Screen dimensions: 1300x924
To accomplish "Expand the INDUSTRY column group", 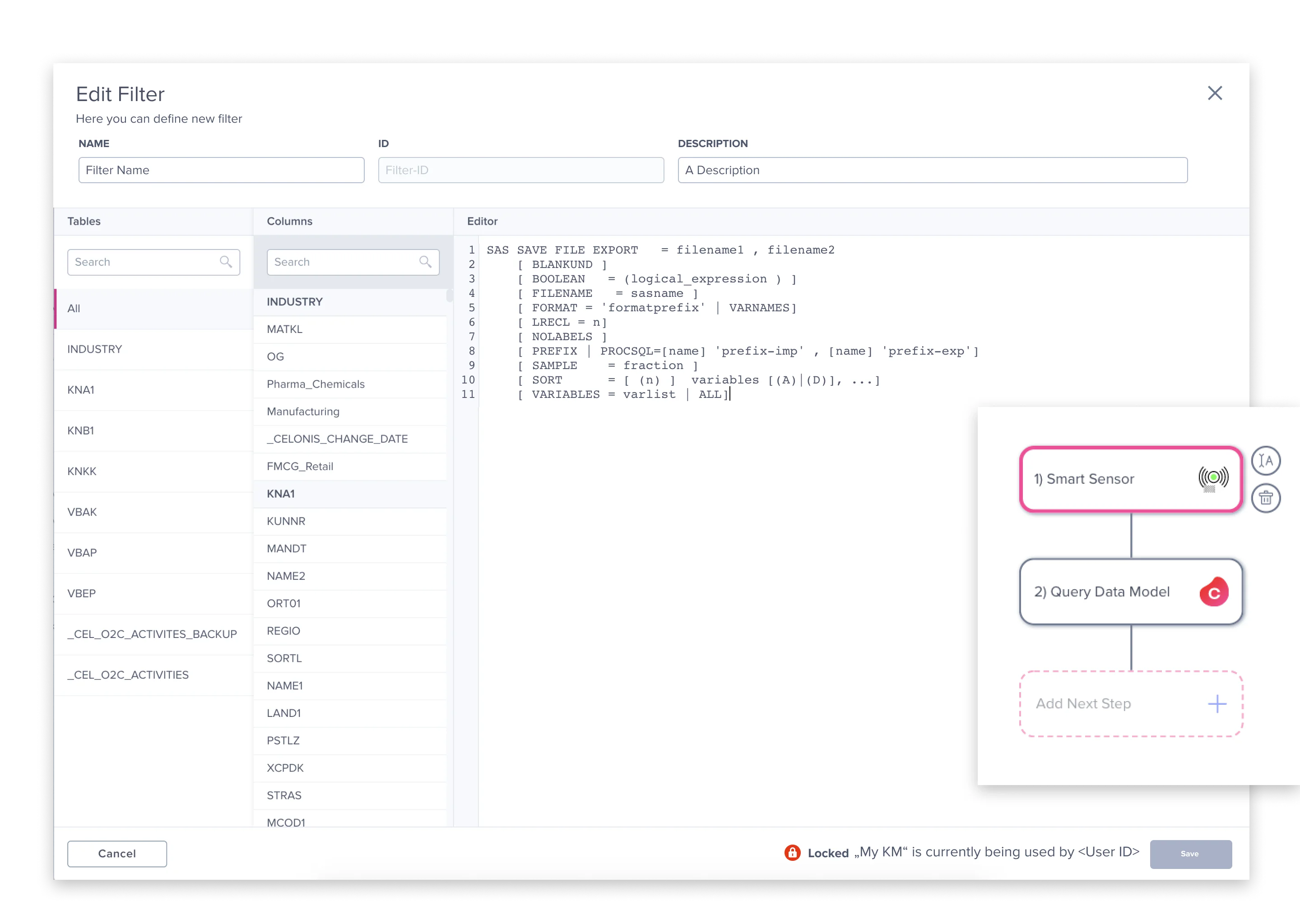I will 294,301.
